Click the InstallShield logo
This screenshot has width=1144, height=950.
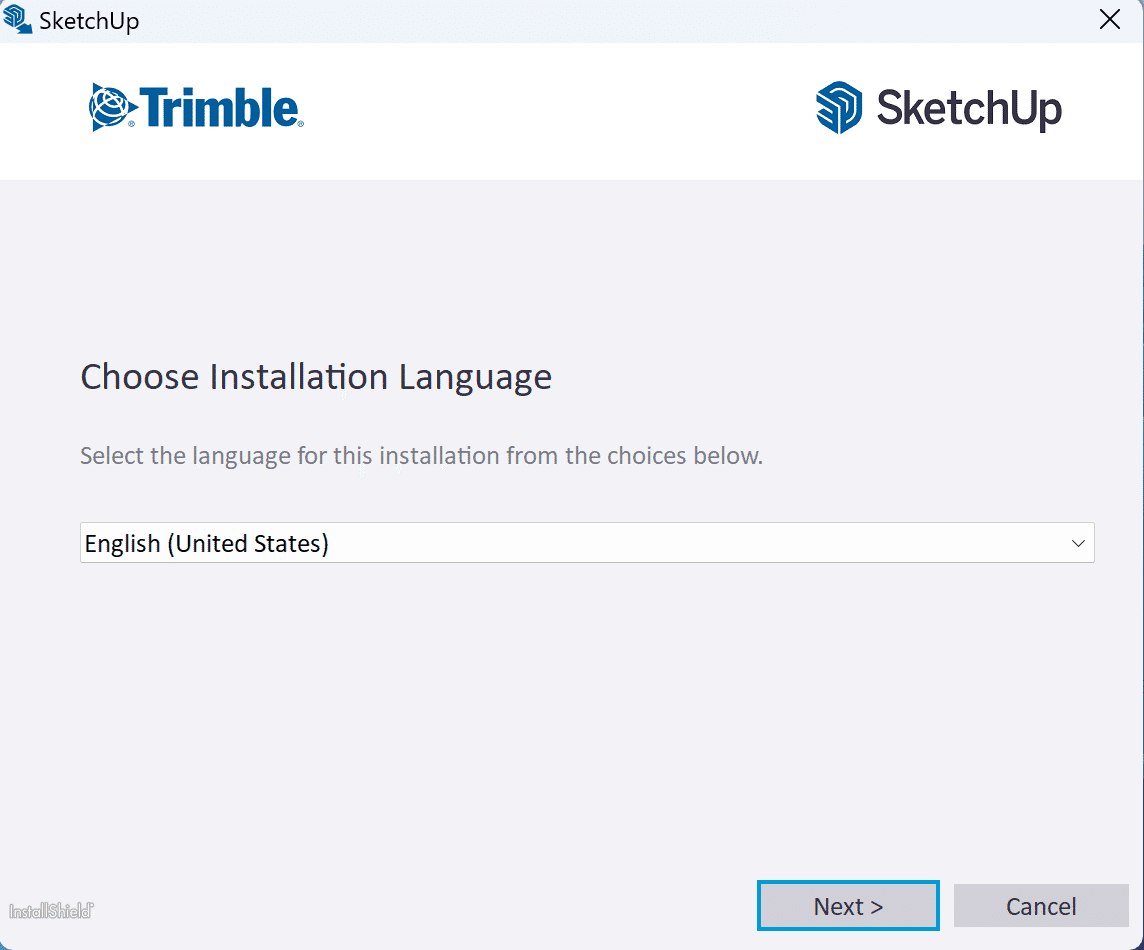51,911
